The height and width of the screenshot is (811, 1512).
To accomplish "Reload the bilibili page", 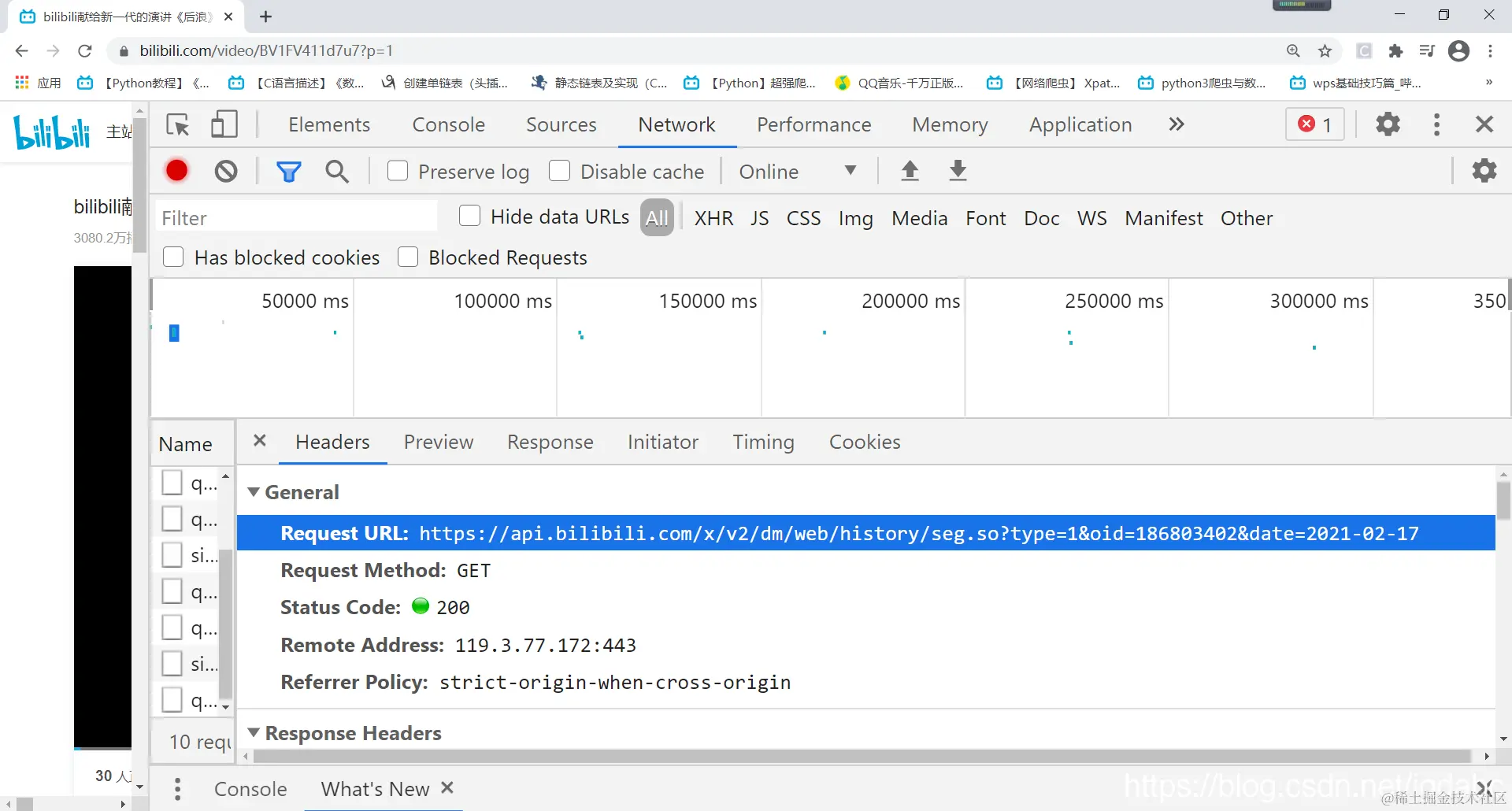I will [x=85, y=51].
